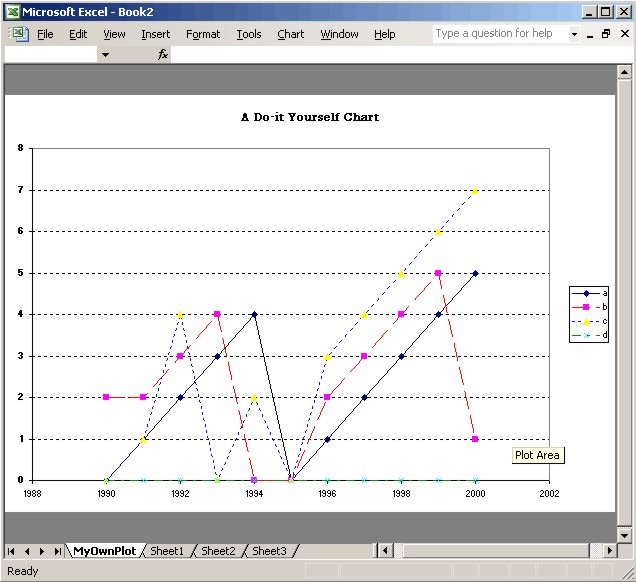Jump to first sheet tab arrow
Viewport: 636px width, 582px height.
click(x=12, y=551)
